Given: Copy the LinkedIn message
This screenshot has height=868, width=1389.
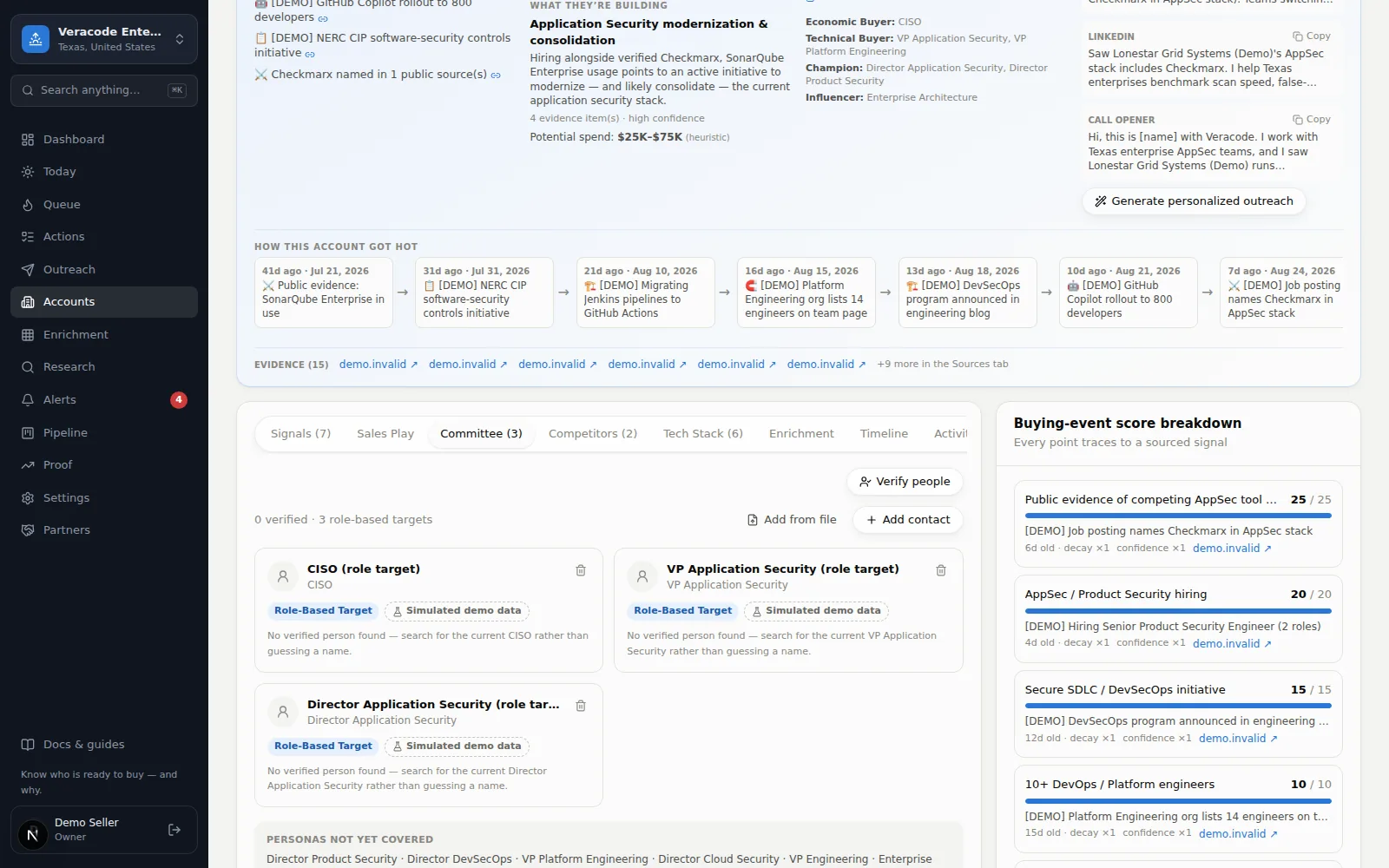Looking at the screenshot, I should (1312, 36).
